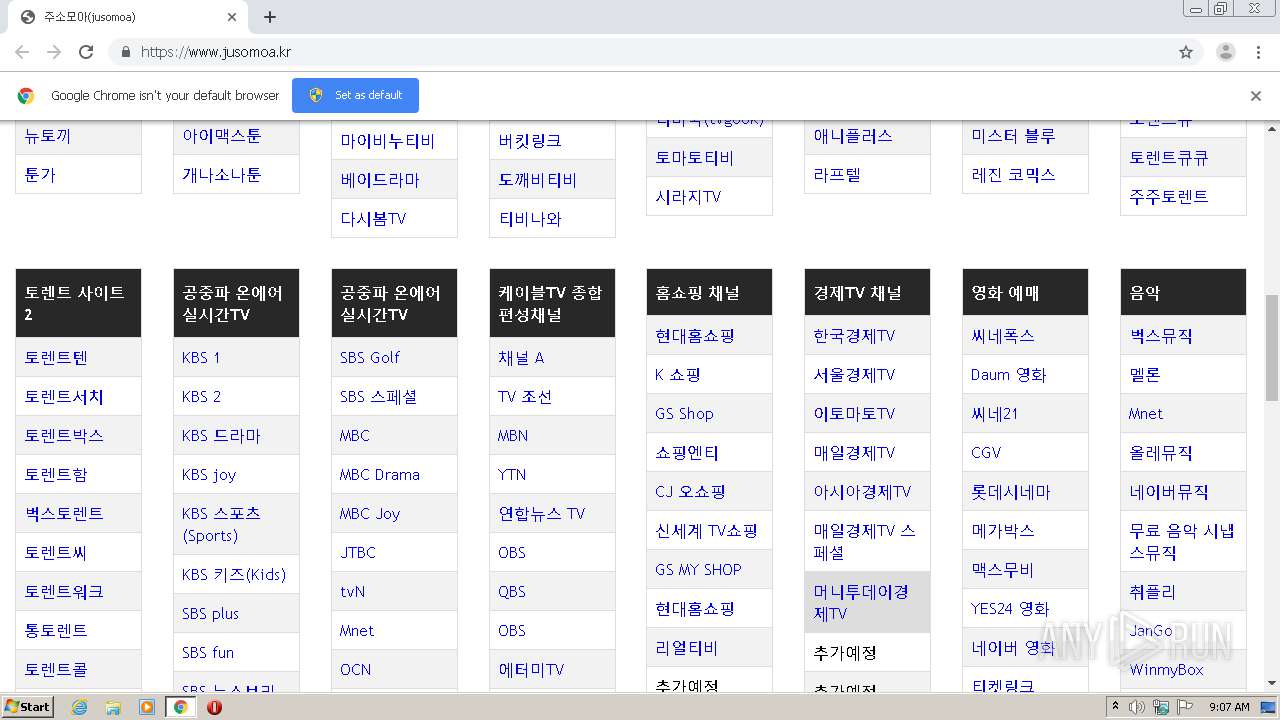
Task: Open the Windows Start menu
Action: [x=27, y=707]
